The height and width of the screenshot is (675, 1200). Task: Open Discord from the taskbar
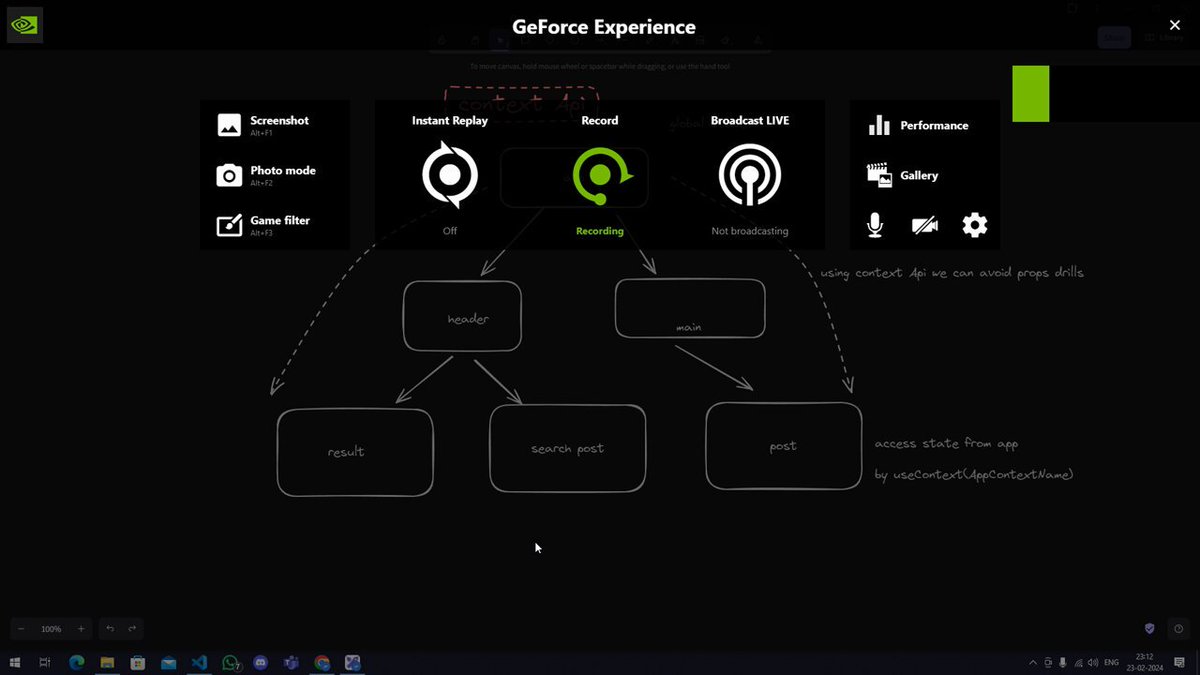tap(261, 662)
